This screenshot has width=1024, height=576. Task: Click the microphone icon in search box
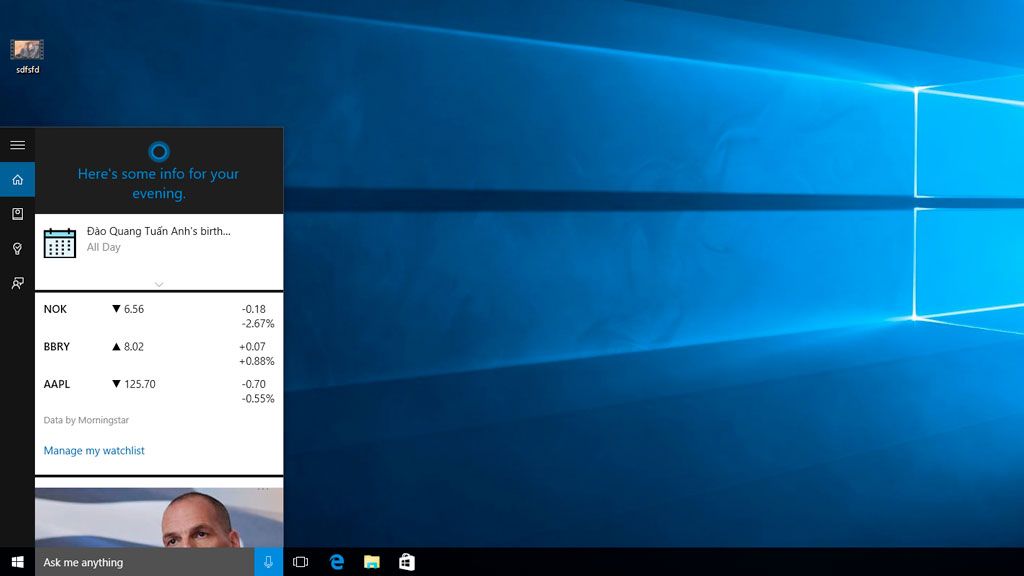tap(268, 562)
